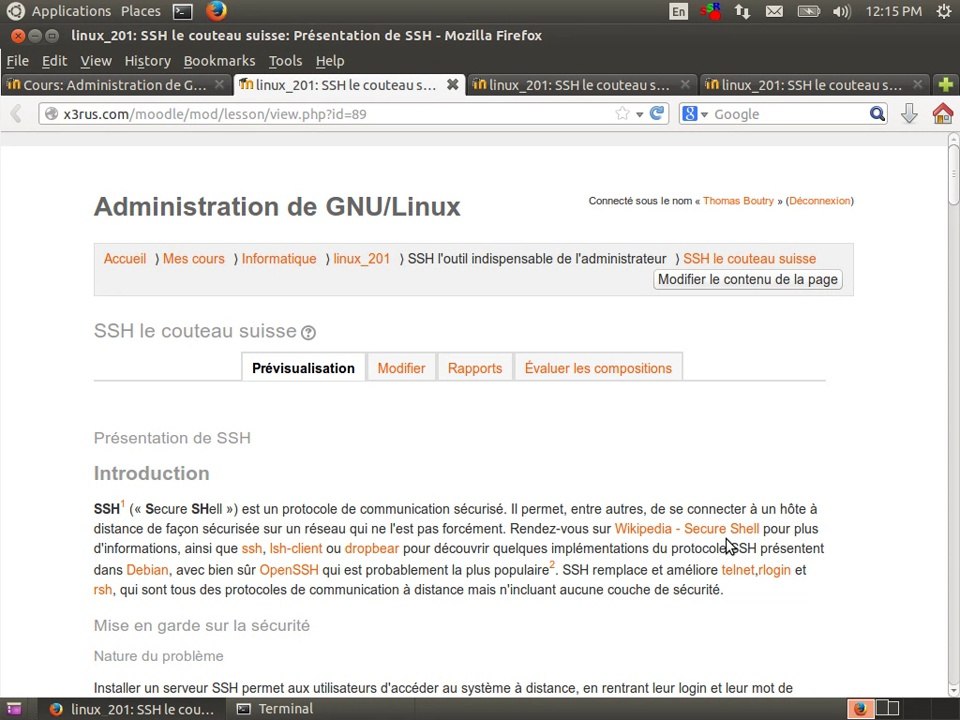Select the Évaluer les compositions tab

coord(598,367)
